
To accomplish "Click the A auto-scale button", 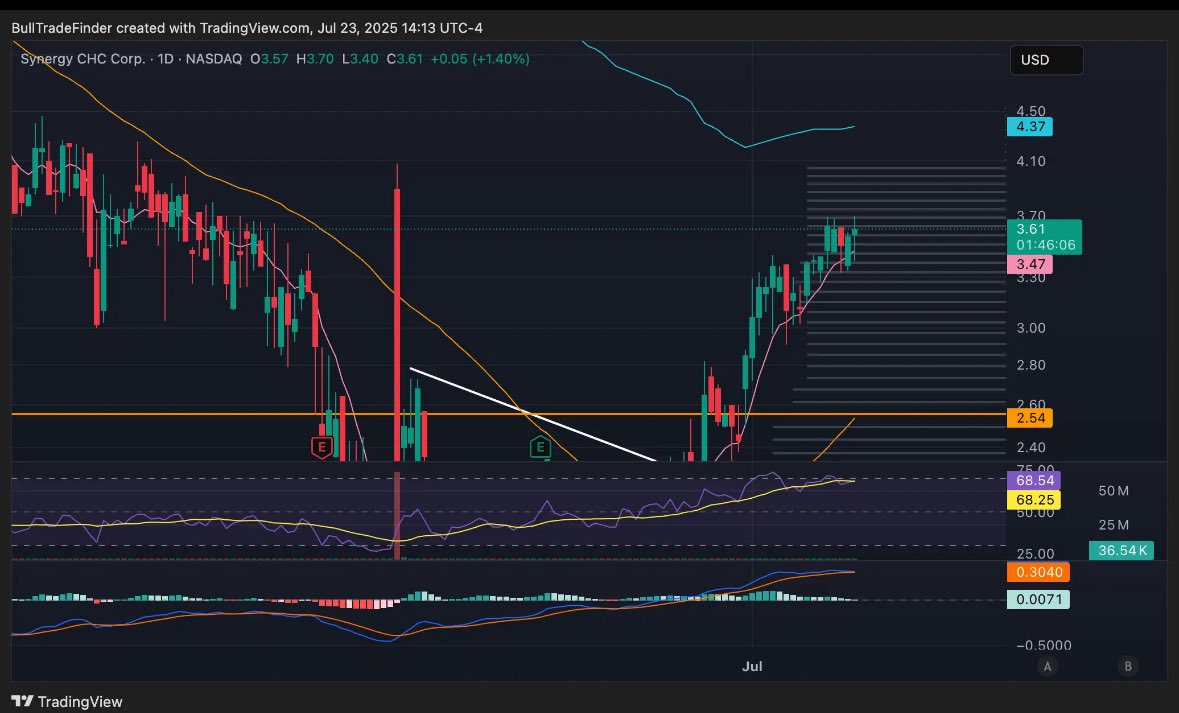I will click(x=1047, y=666).
